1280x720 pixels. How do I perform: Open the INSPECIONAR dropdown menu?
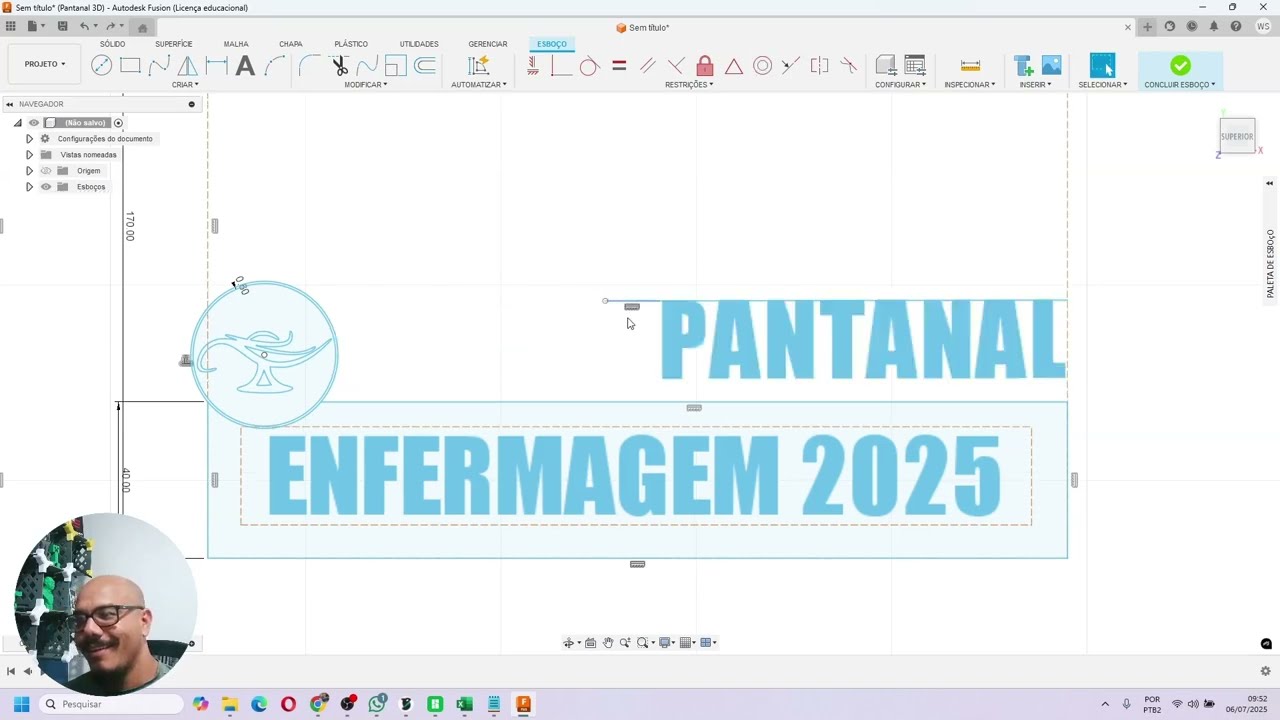click(x=970, y=85)
